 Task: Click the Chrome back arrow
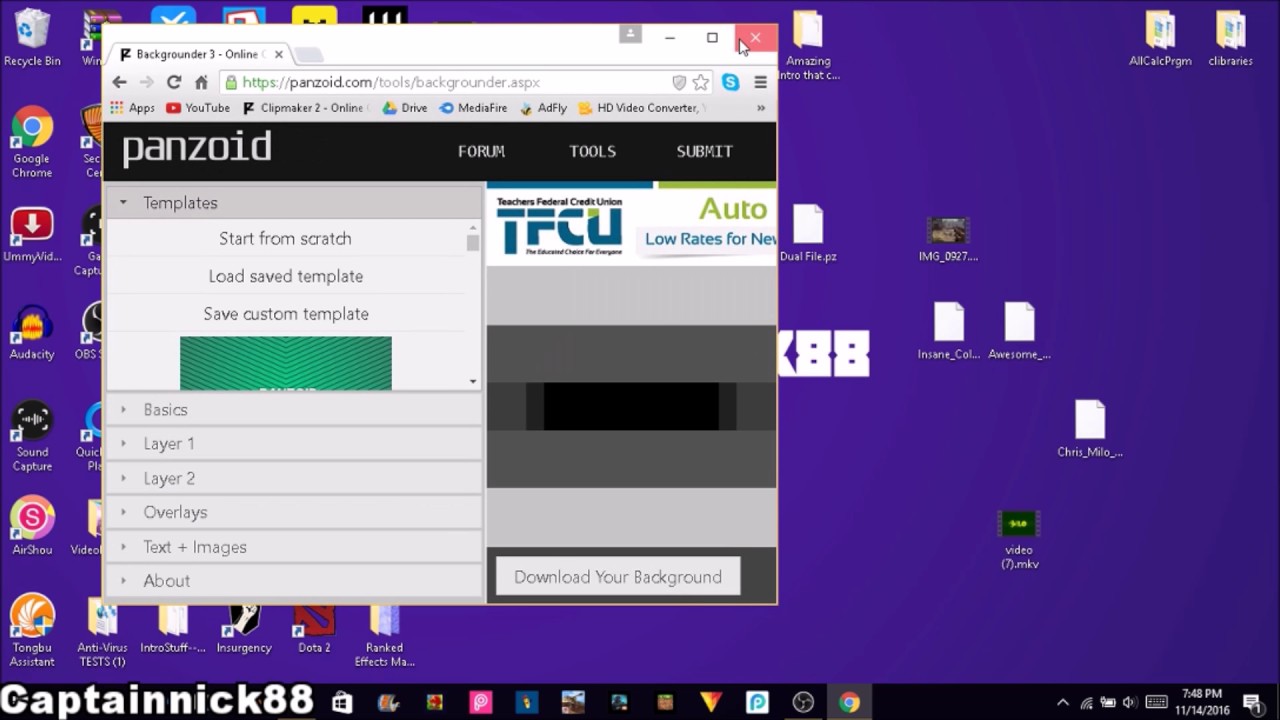click(x=119, y=83)
